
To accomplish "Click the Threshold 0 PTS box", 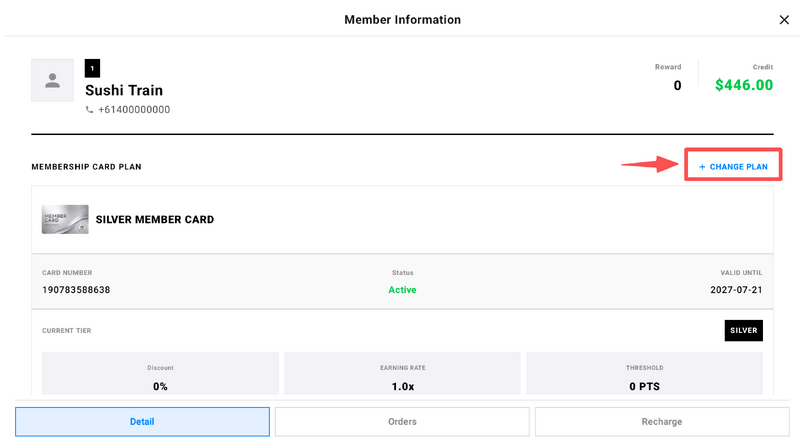I will click(644, 373).
